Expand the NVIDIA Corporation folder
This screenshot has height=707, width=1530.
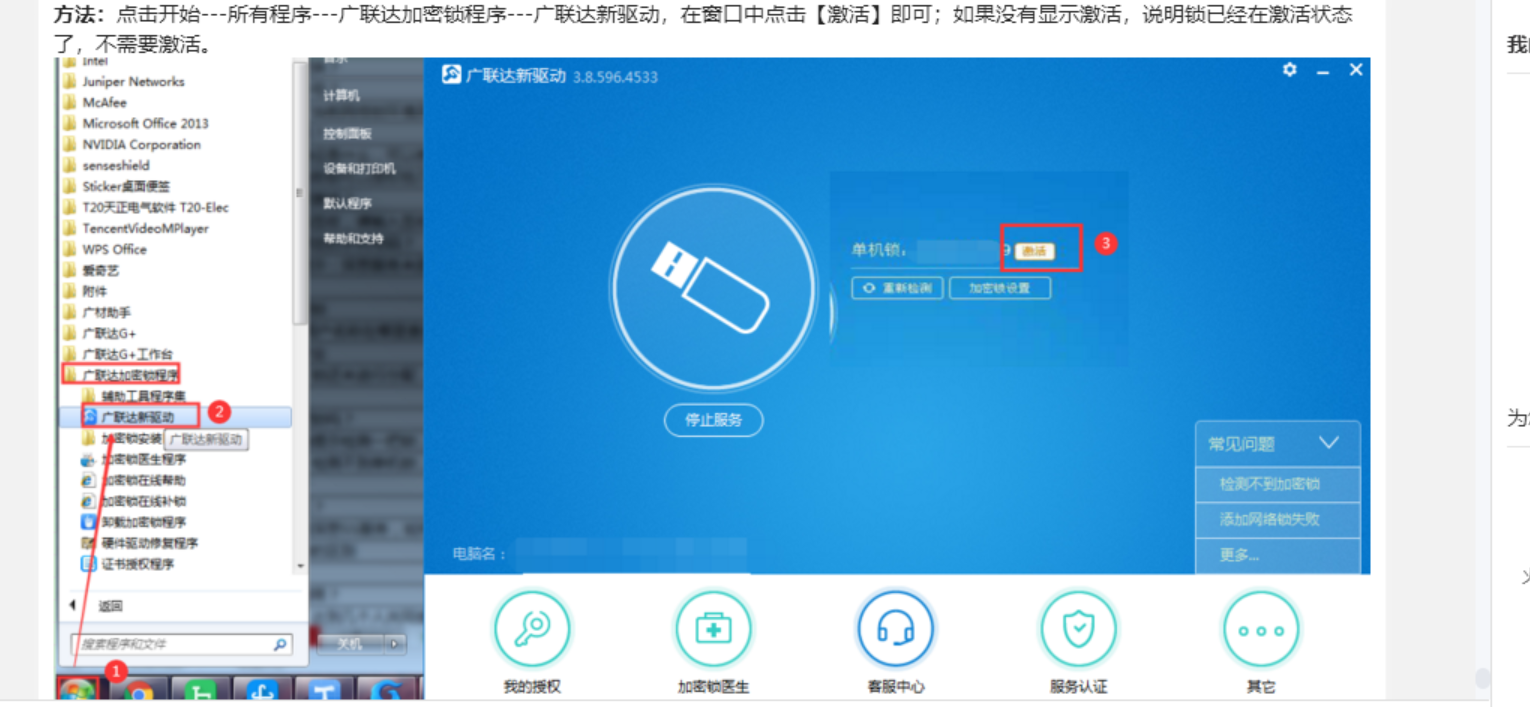pyautogui.click(x=131, y=144)
